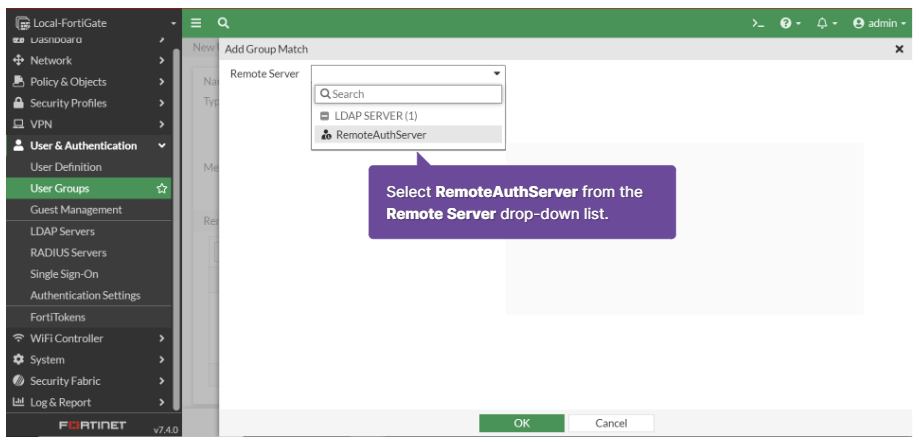Select User Groups menu item

coord(89,189)
